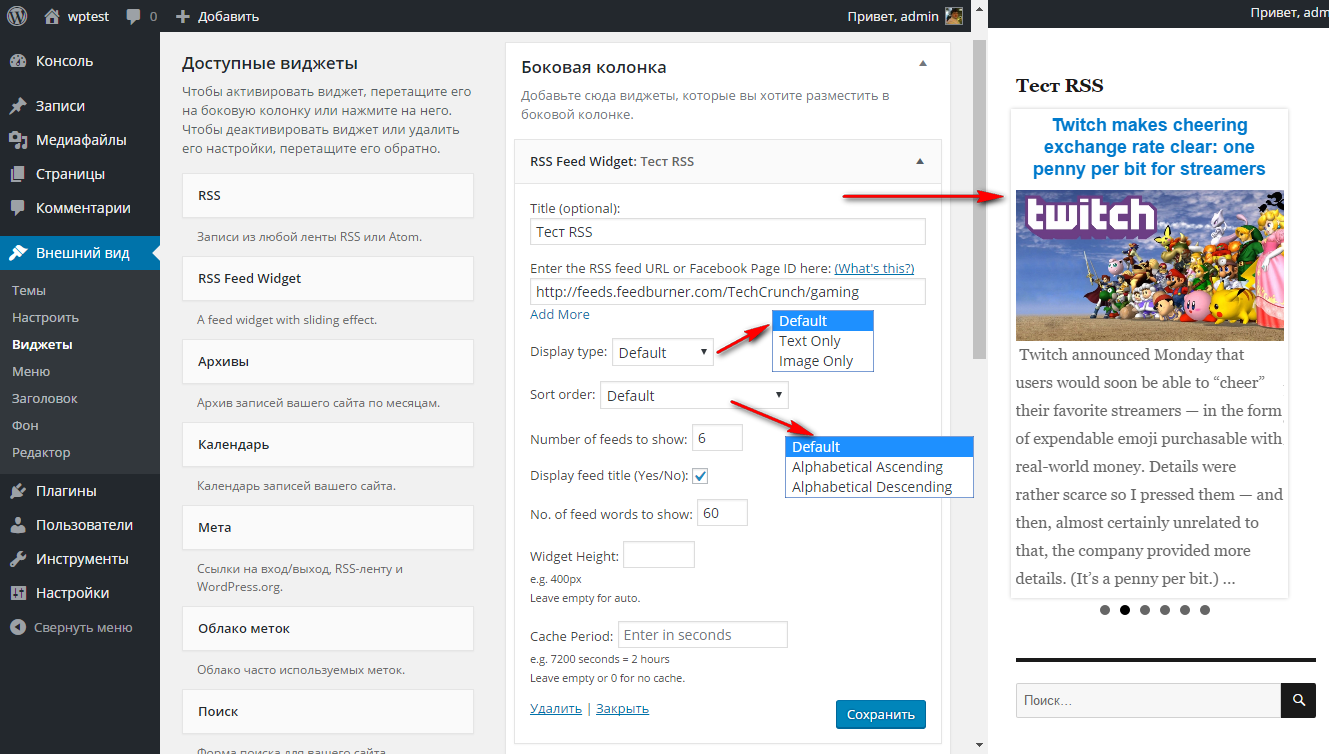1329x754 pixels.
Task: Select the Календарь widget
Action: (328, 444)
